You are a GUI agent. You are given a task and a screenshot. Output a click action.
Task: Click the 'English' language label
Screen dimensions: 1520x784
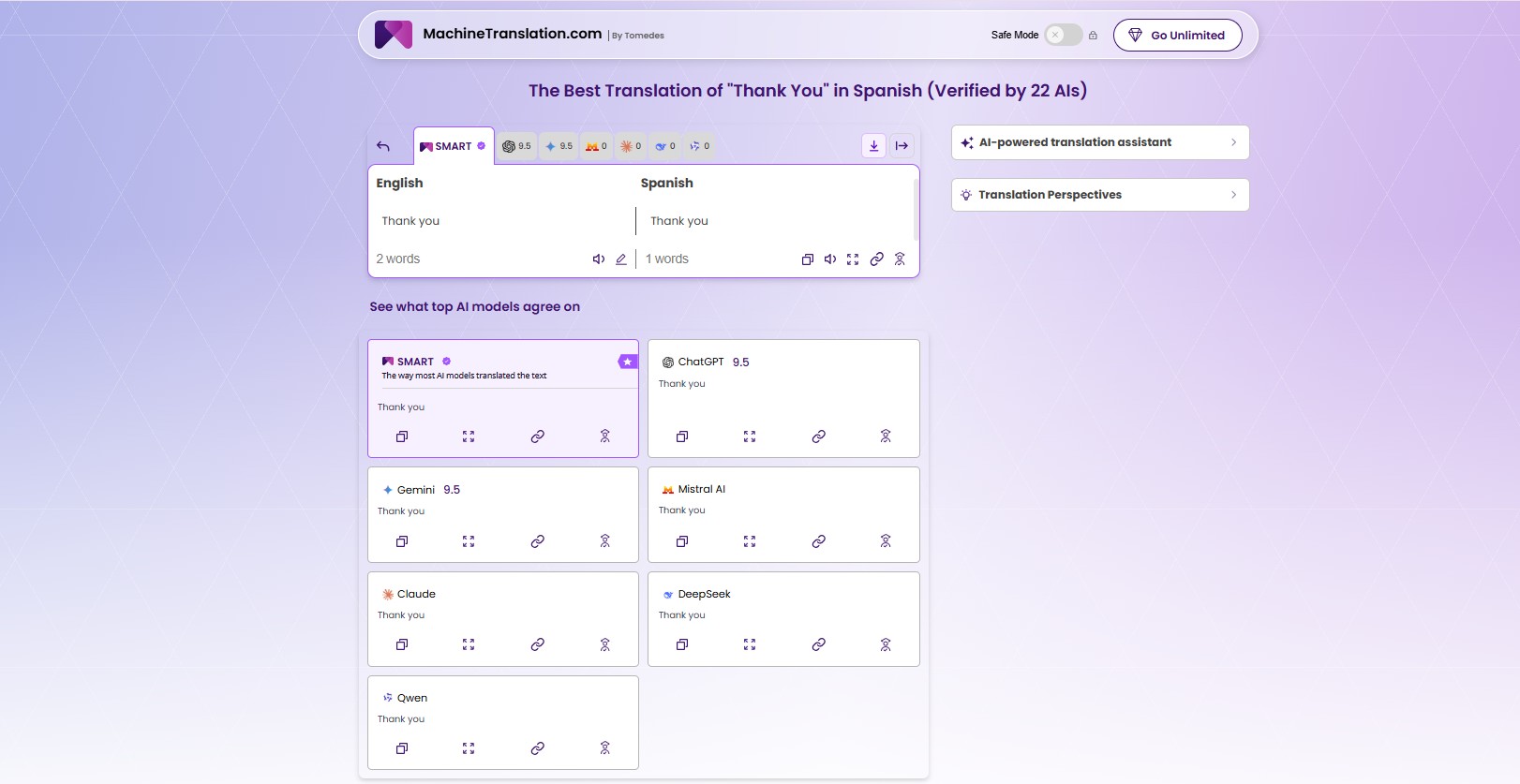(x=400, y=183)
